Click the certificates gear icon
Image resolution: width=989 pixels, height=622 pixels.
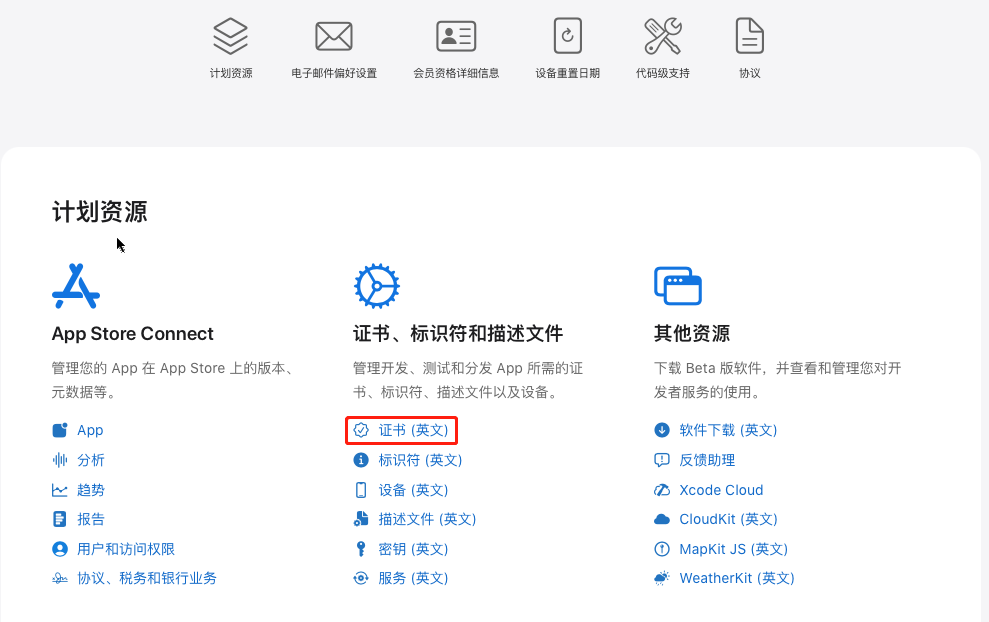tap(377, 286)
